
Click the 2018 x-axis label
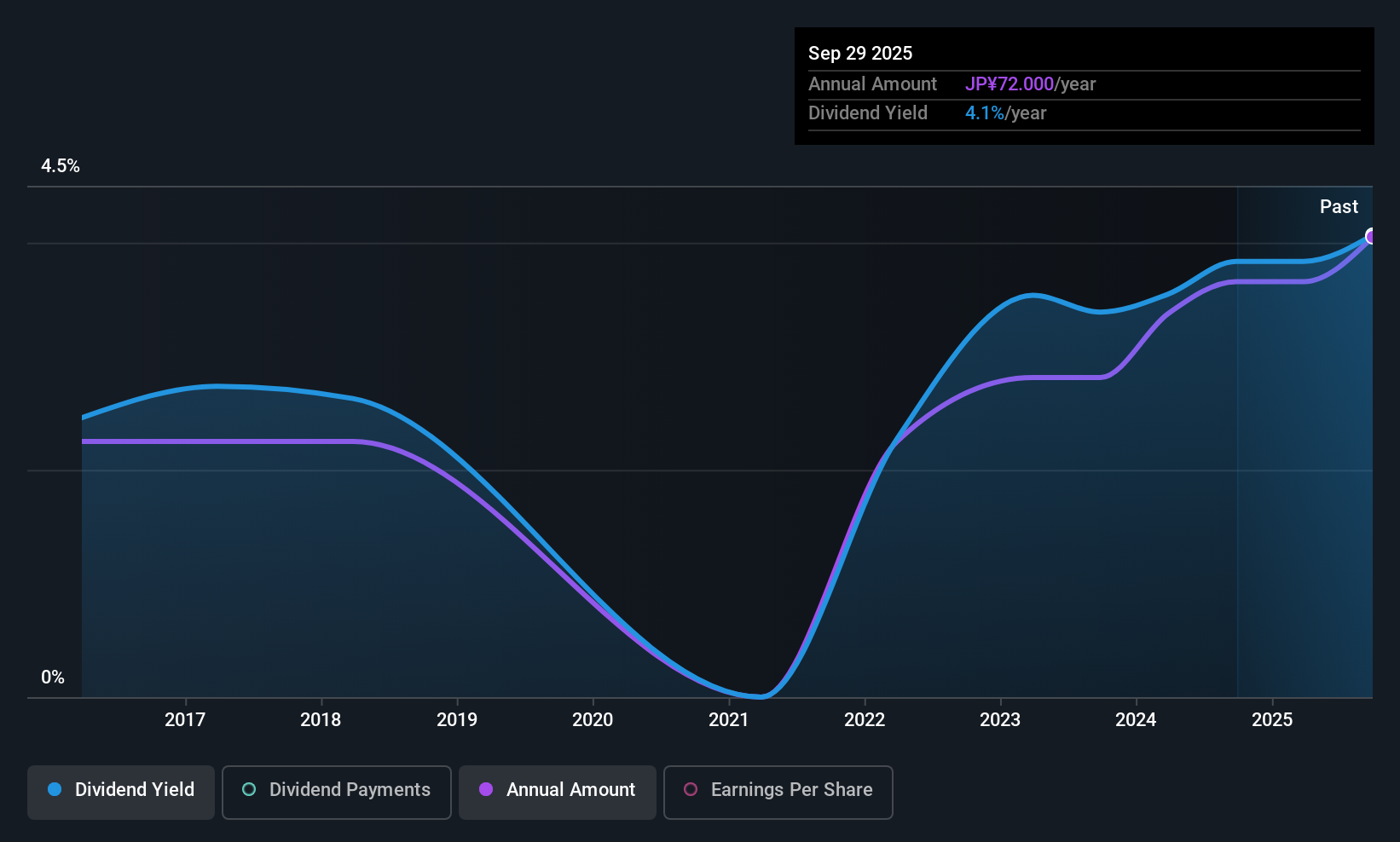click(321, 719)
